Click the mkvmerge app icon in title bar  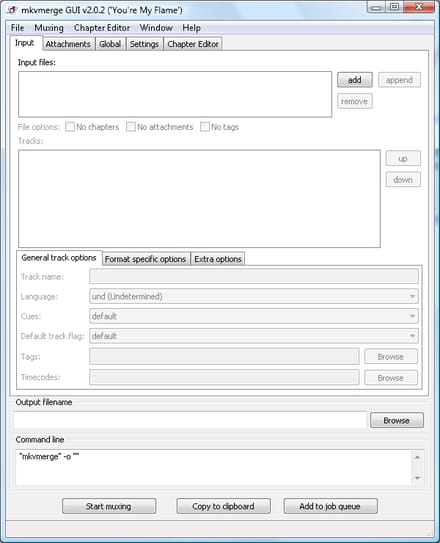coord(12,10)
